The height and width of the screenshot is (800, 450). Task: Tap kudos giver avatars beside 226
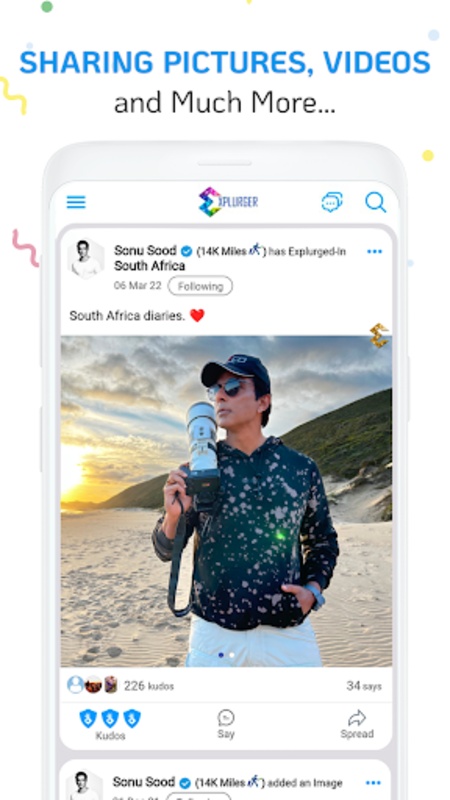(x=92, y=685)
